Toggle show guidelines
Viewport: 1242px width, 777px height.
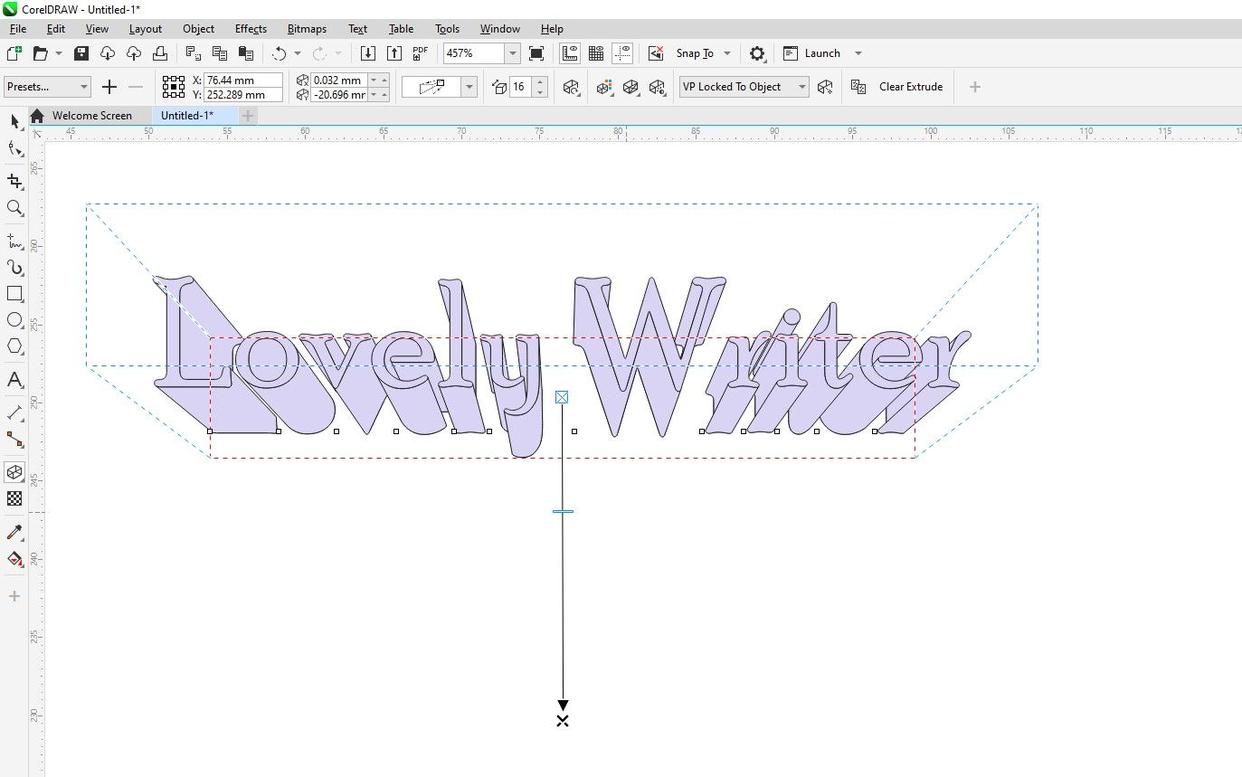[622, 53]
